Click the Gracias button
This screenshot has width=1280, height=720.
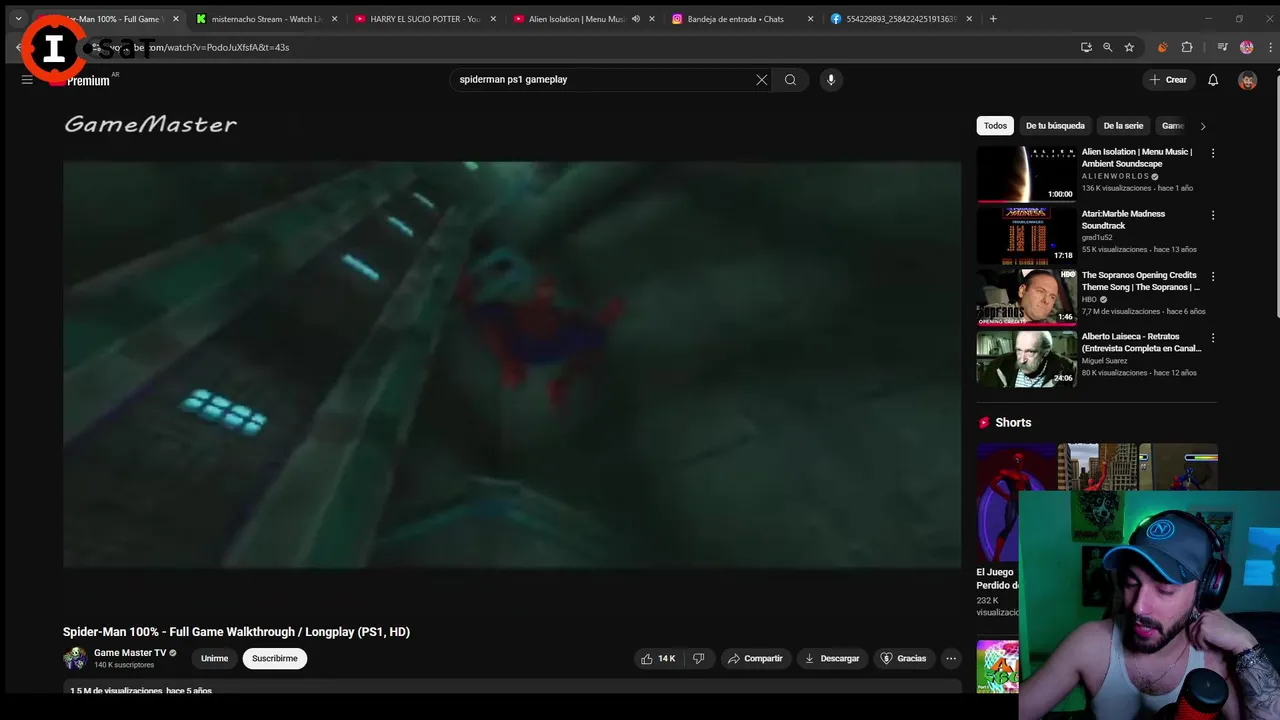pyautogui.click(x=903, y=659)
